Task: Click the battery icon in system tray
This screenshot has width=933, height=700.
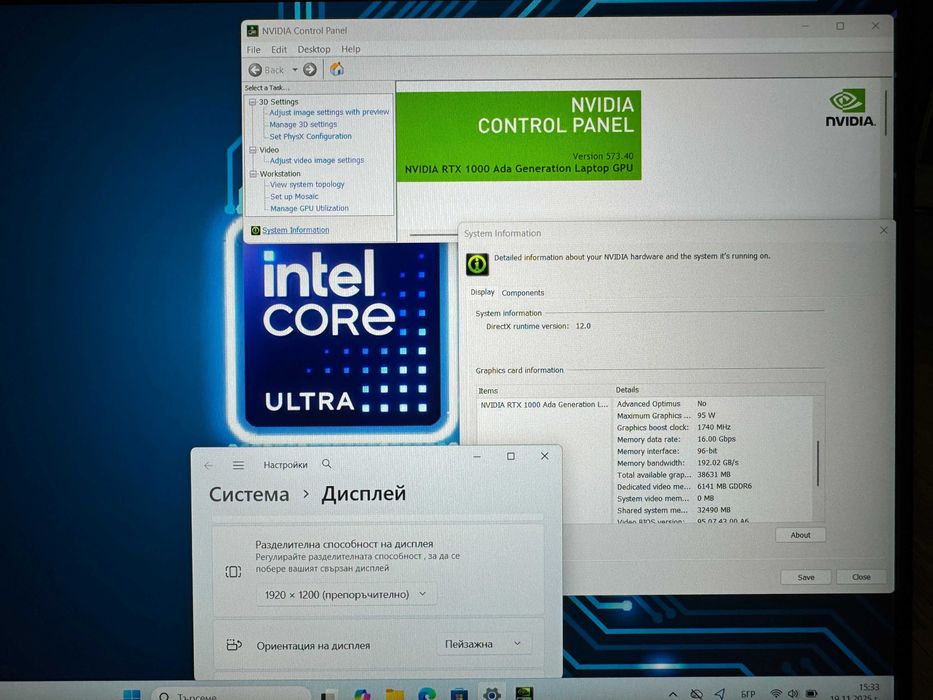Action: pos(810,694)
